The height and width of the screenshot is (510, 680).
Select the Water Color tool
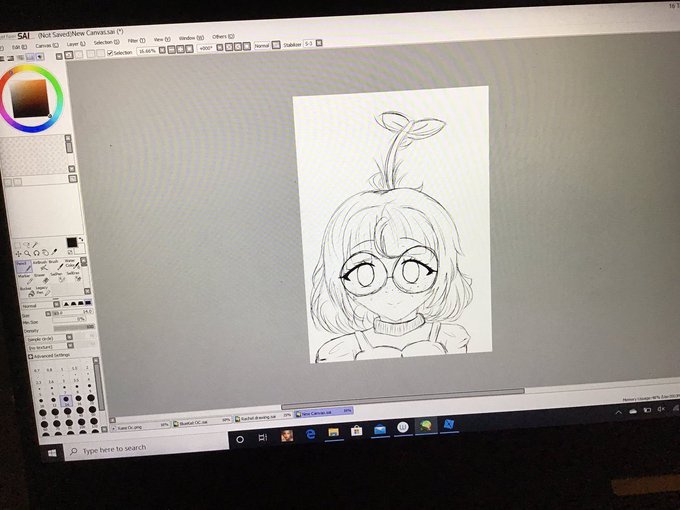point(72,265)
